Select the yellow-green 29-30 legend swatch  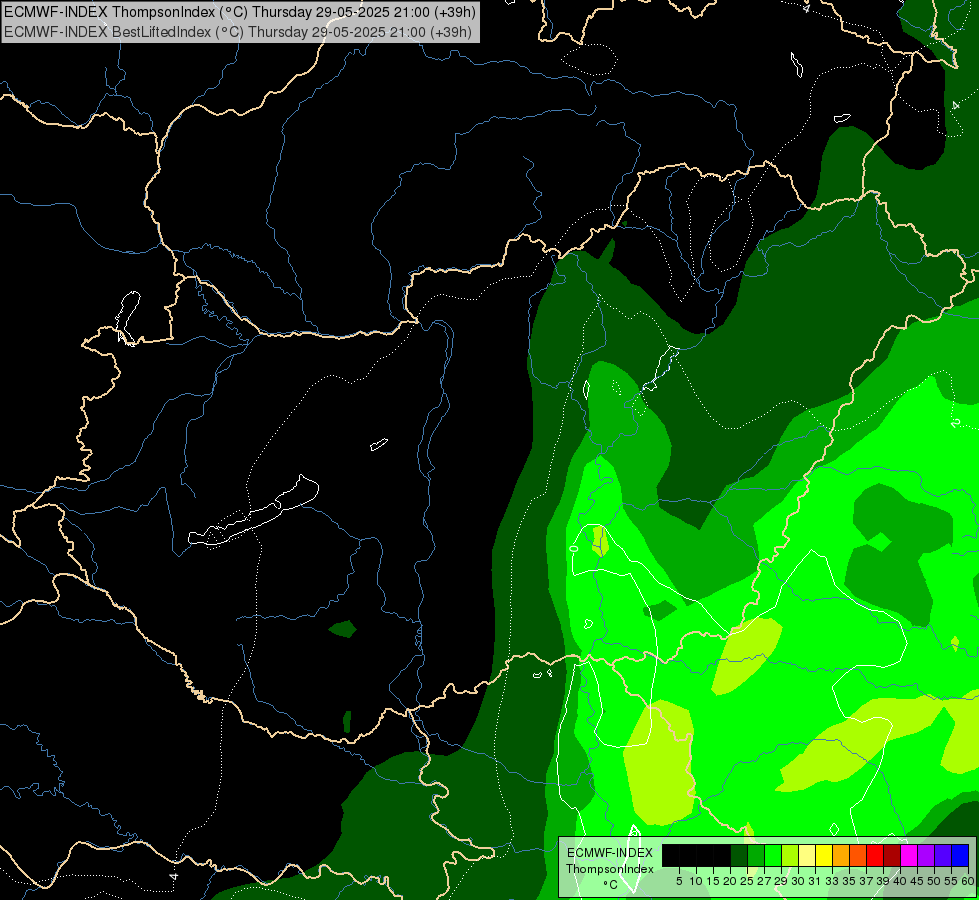[790, 855]
